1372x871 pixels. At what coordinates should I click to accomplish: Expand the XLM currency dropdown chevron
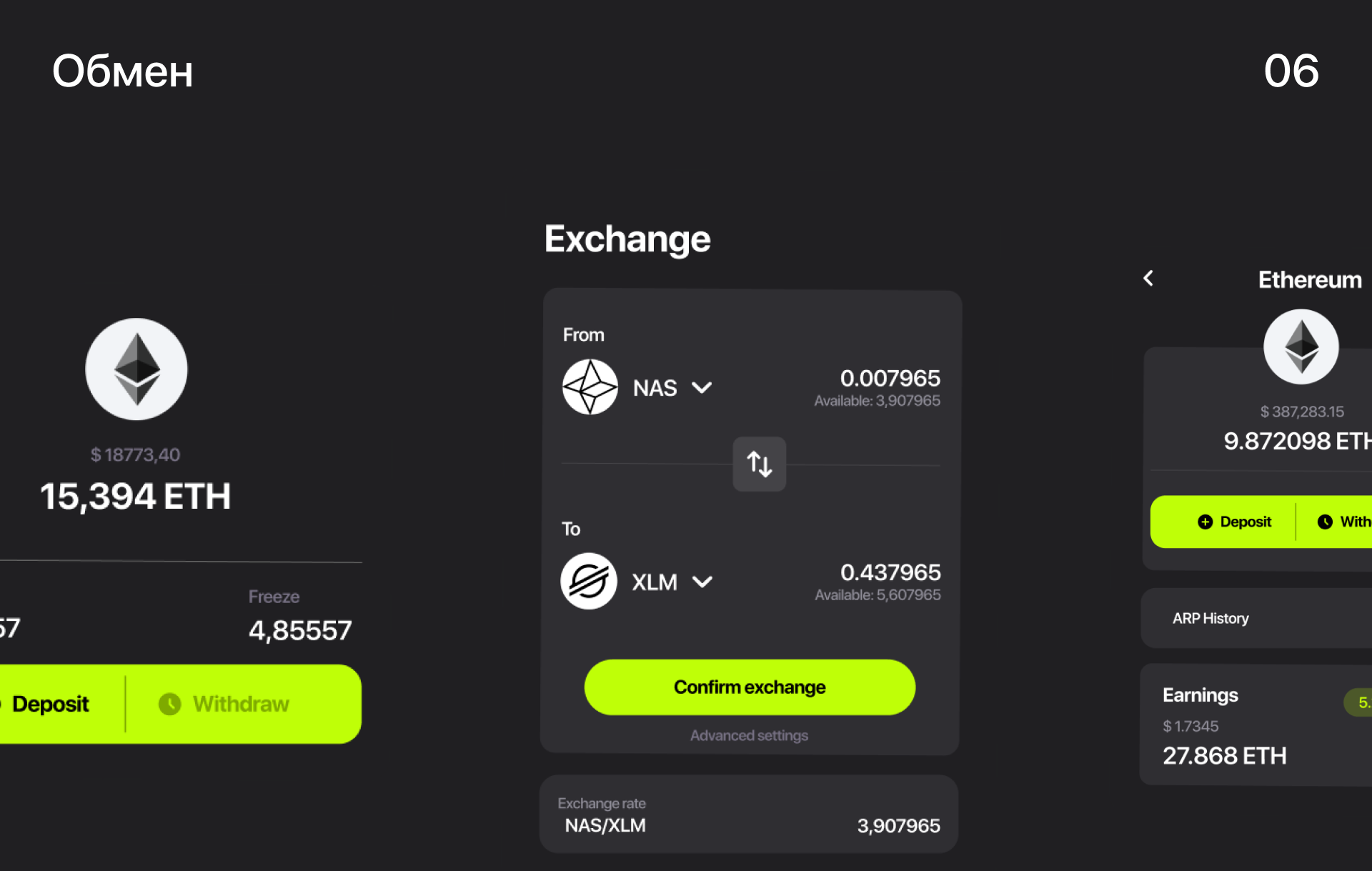coord(702,582)
